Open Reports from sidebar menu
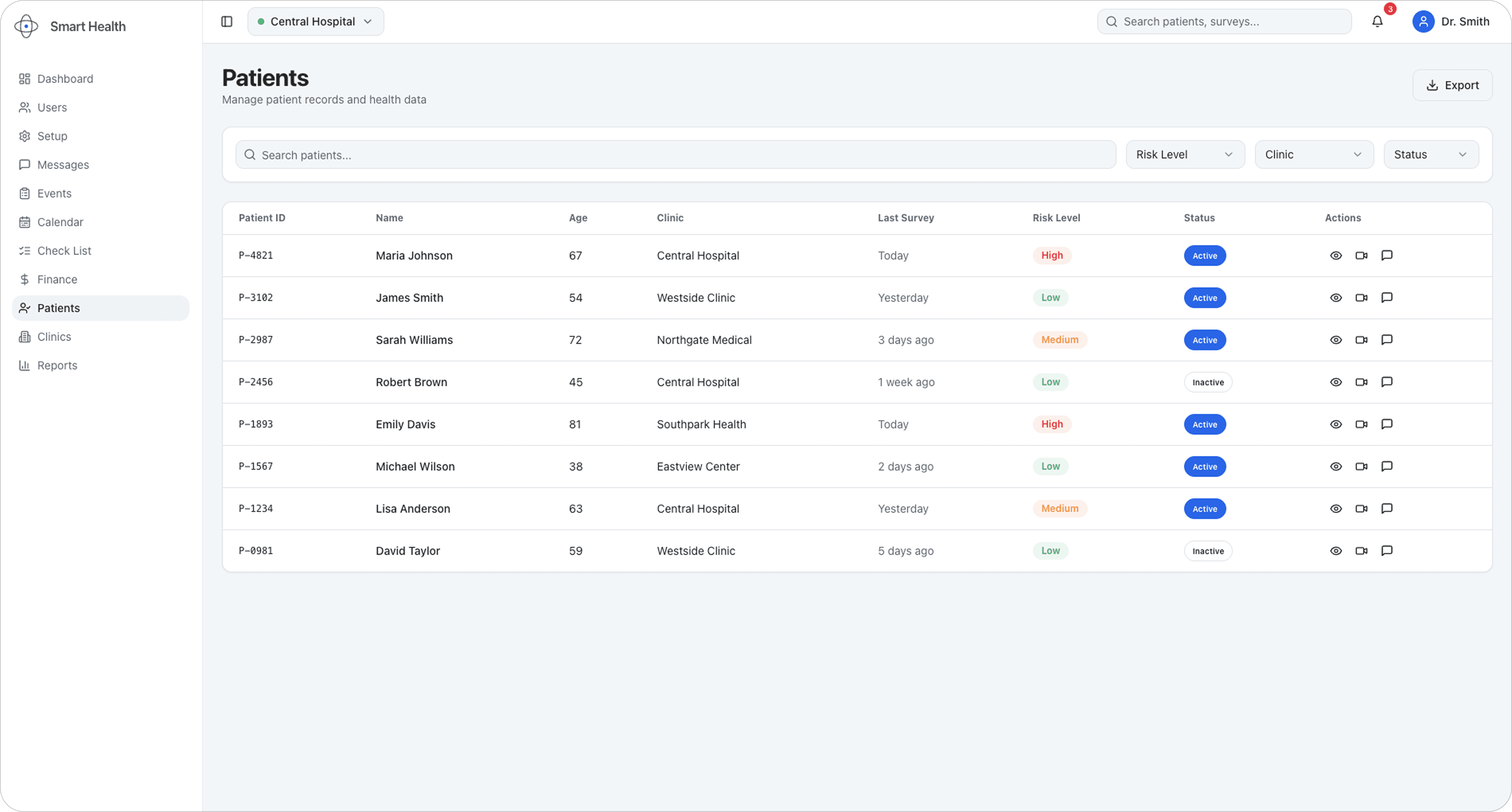This screenshot has width=1512, height=812. [x=57, y=365]
